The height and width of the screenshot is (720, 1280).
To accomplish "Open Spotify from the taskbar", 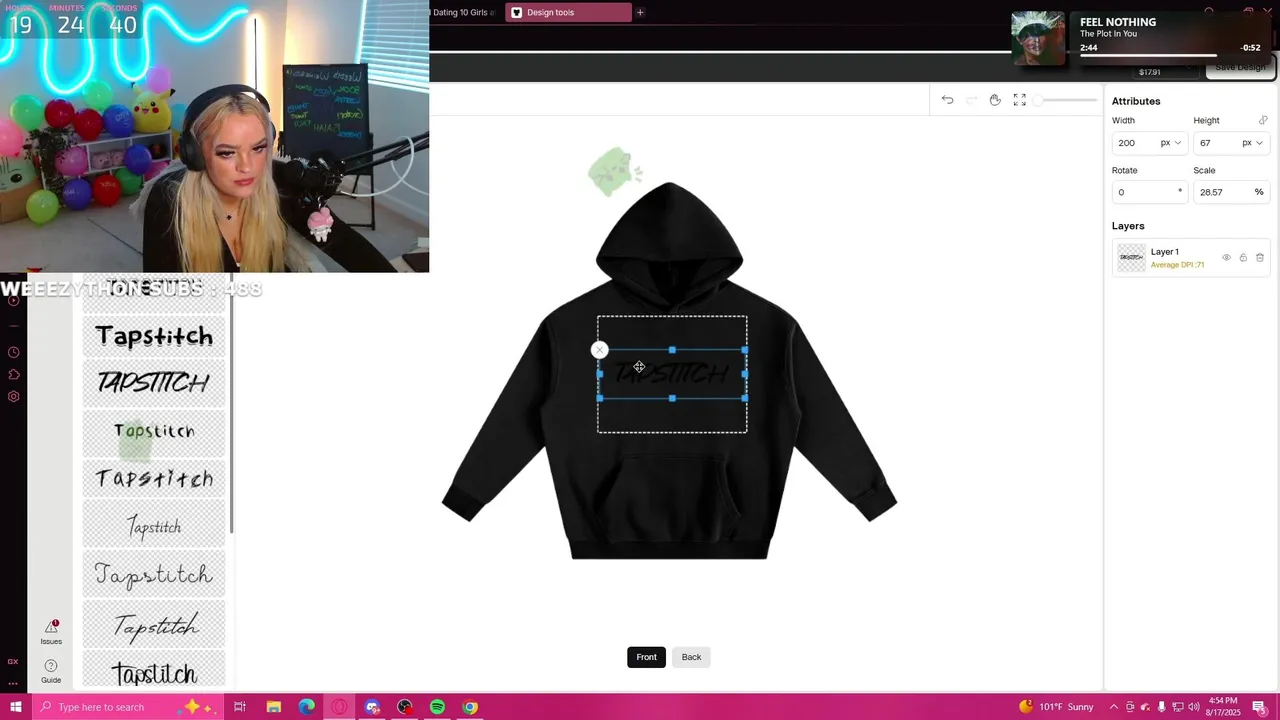I will coord(437,707).
